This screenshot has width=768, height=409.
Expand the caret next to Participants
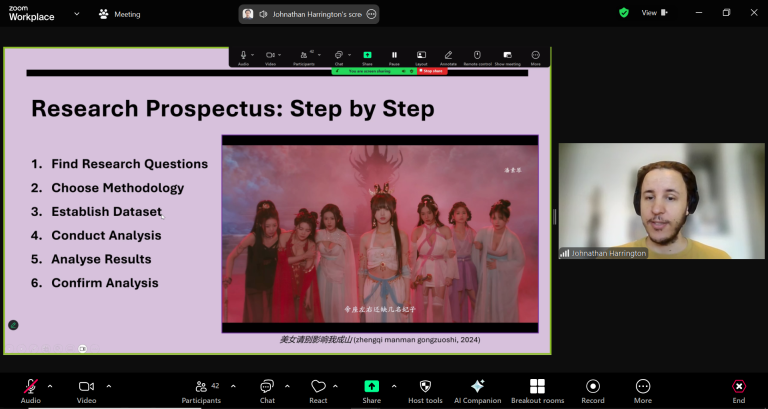(233, 386)
